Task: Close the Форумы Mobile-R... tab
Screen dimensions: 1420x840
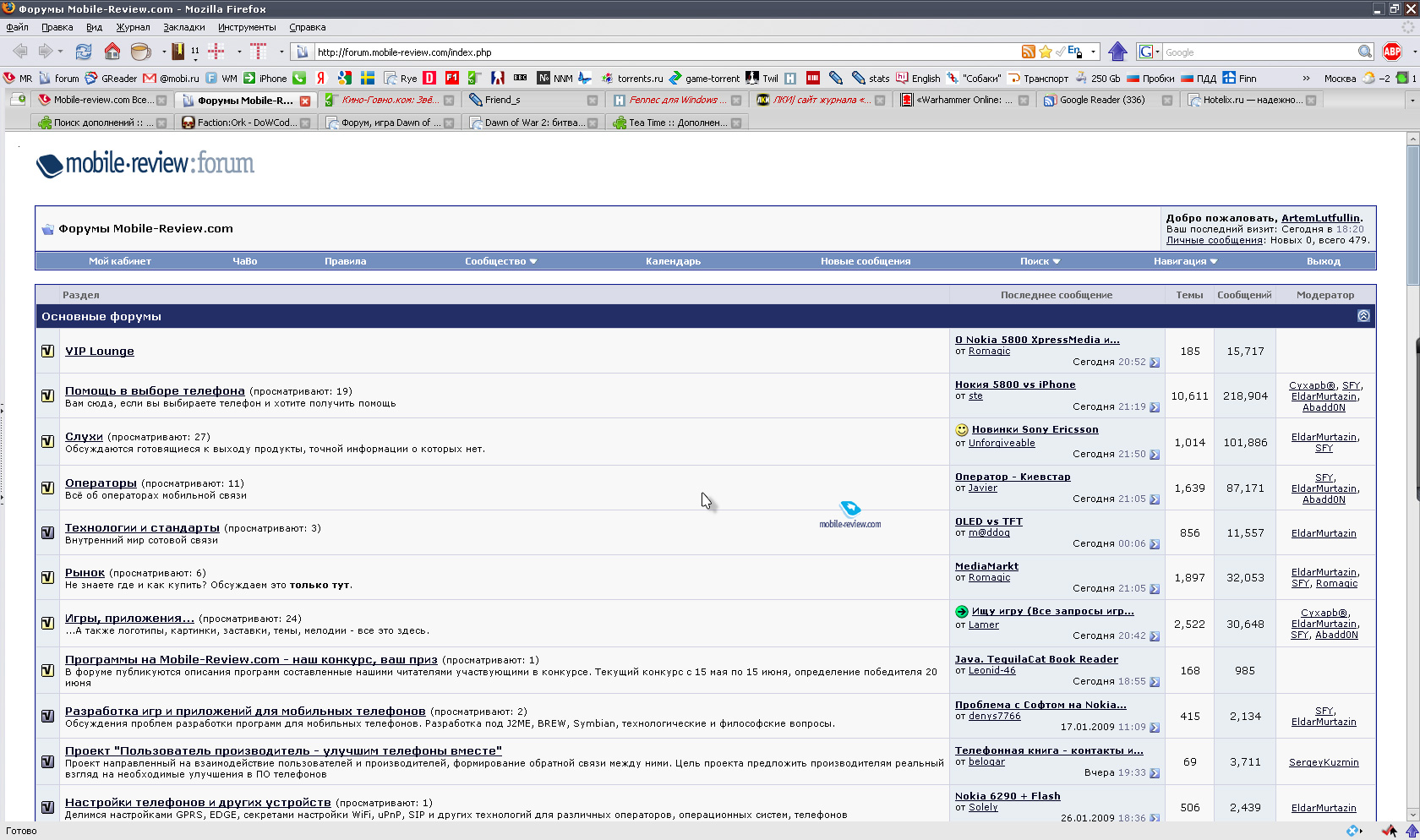Action: (x=305, y=101)
